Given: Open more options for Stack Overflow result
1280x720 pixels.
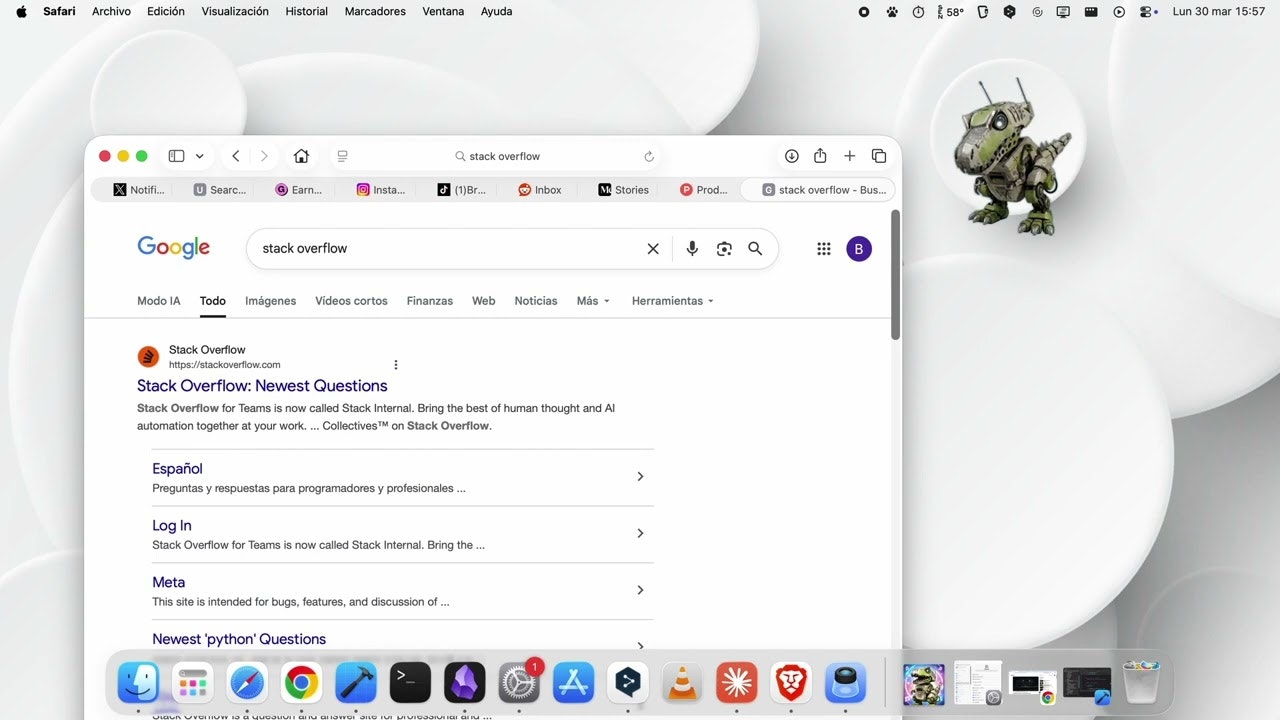Looking at the screenshot, I should pyautogui.click(x=396, y=365).
